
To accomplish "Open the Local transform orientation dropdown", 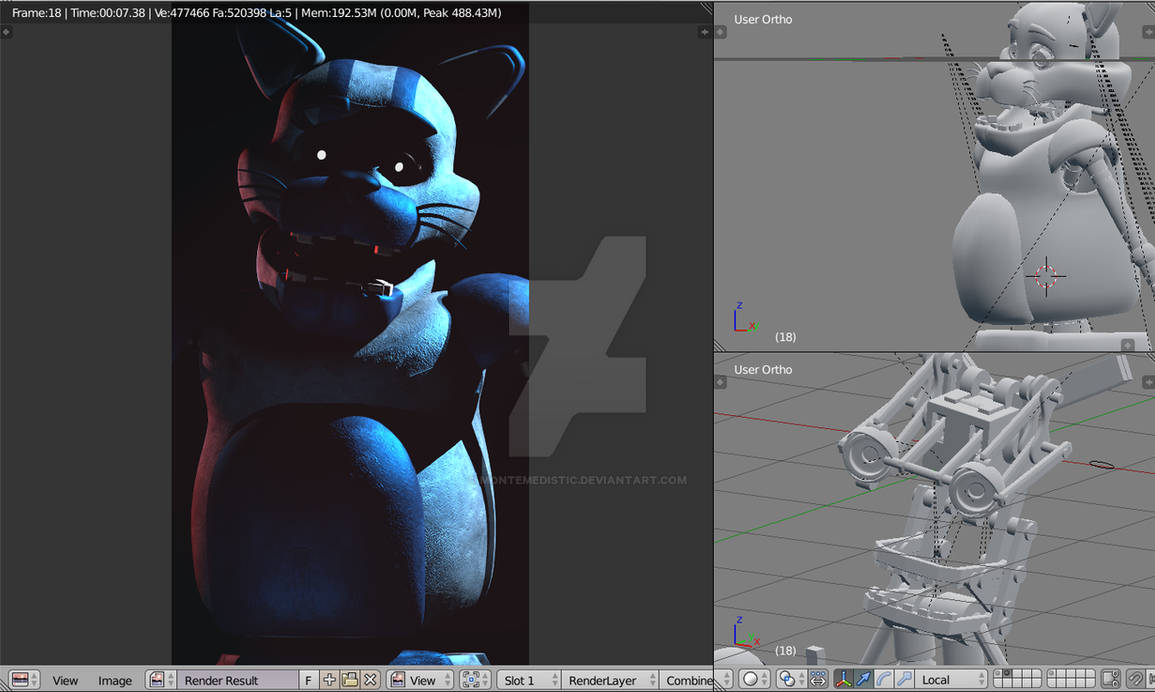I will 951,679.
